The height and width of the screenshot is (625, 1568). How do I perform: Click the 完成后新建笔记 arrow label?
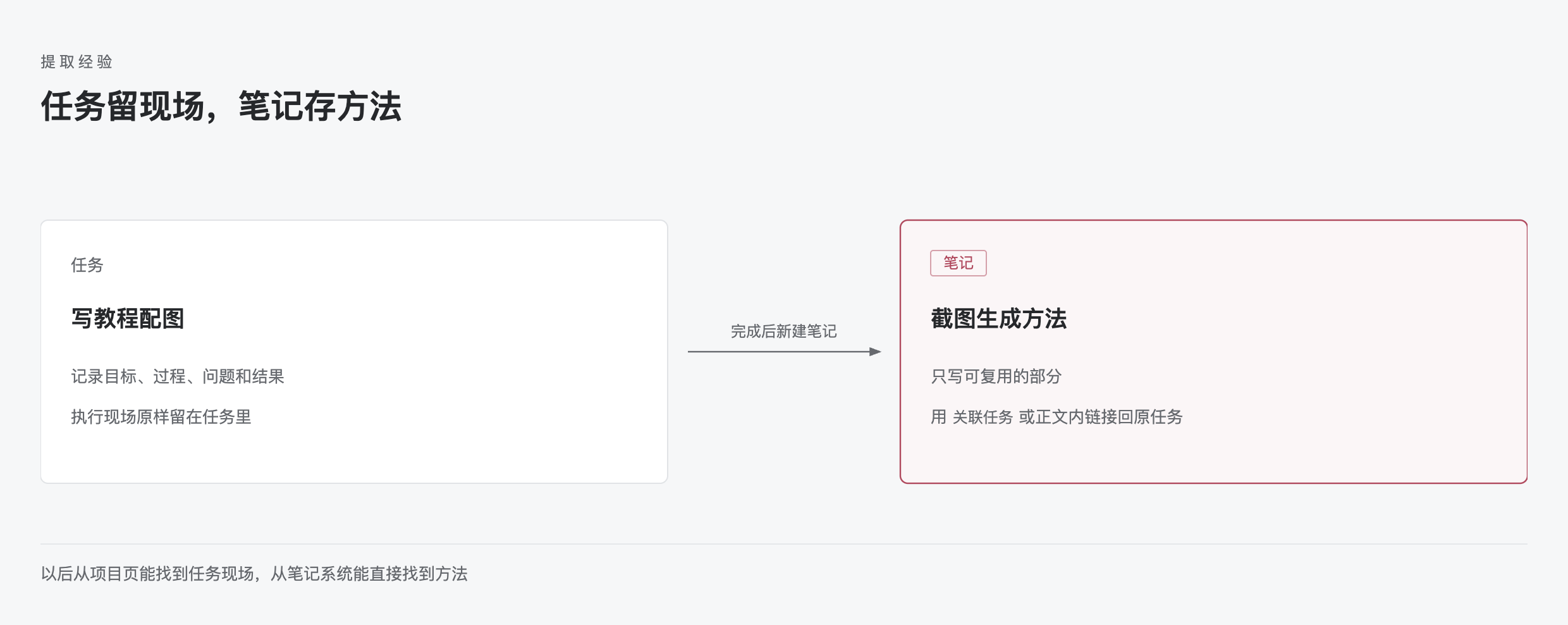(784, 331)
